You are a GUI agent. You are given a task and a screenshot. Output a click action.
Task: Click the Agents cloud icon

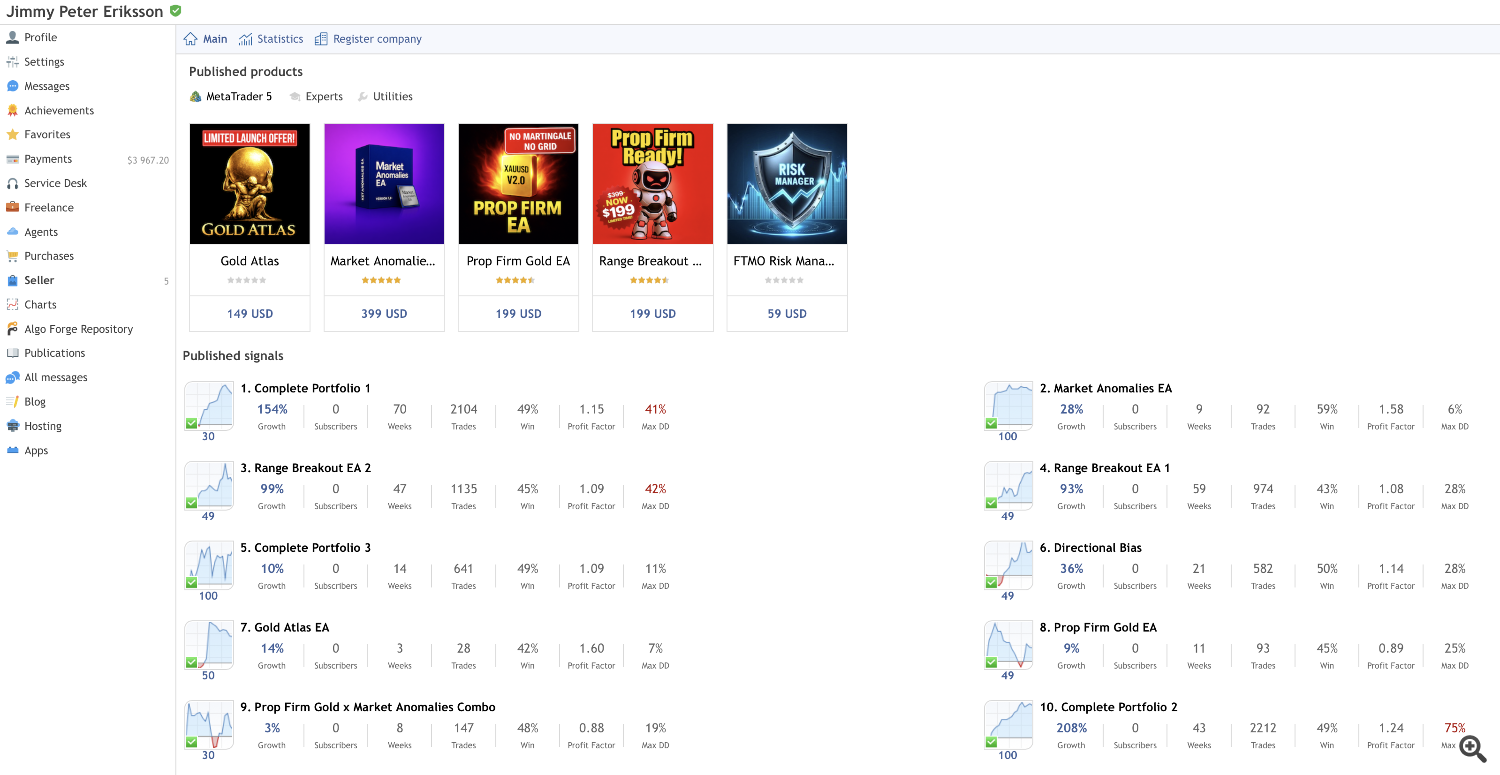point(13,232)
